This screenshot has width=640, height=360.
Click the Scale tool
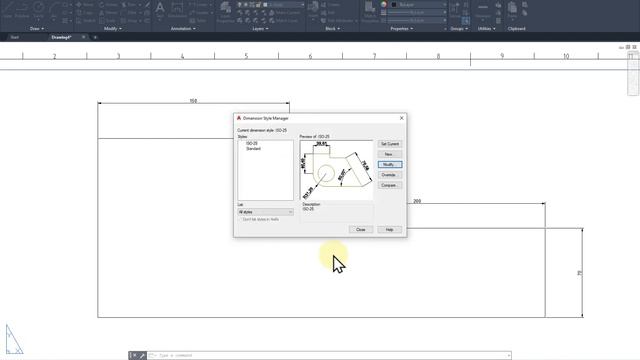[108, 20]
